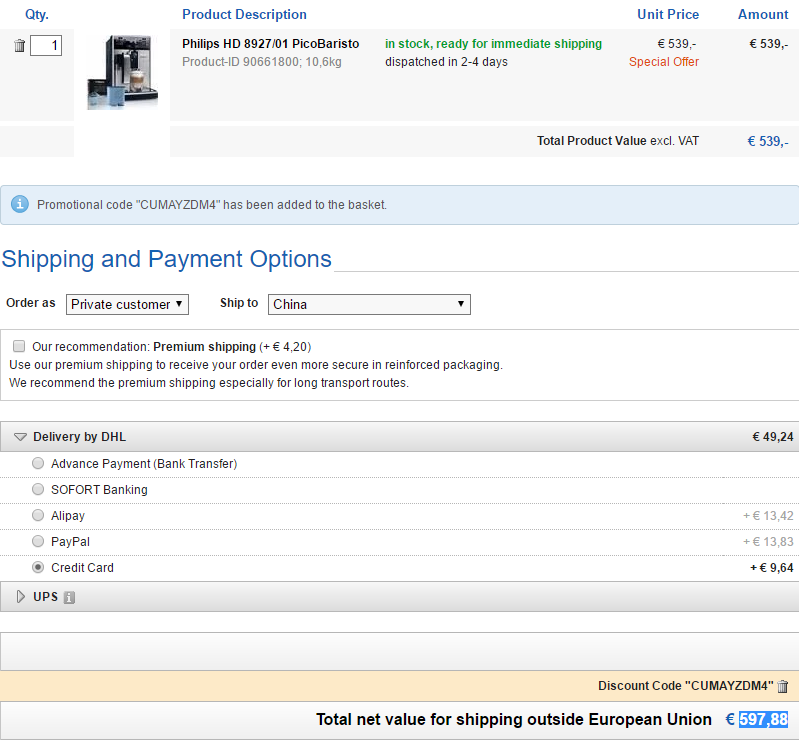Open the coffee machine product thumbnail
The height and width of the screenshot is (746, 799).
(122, 72)
